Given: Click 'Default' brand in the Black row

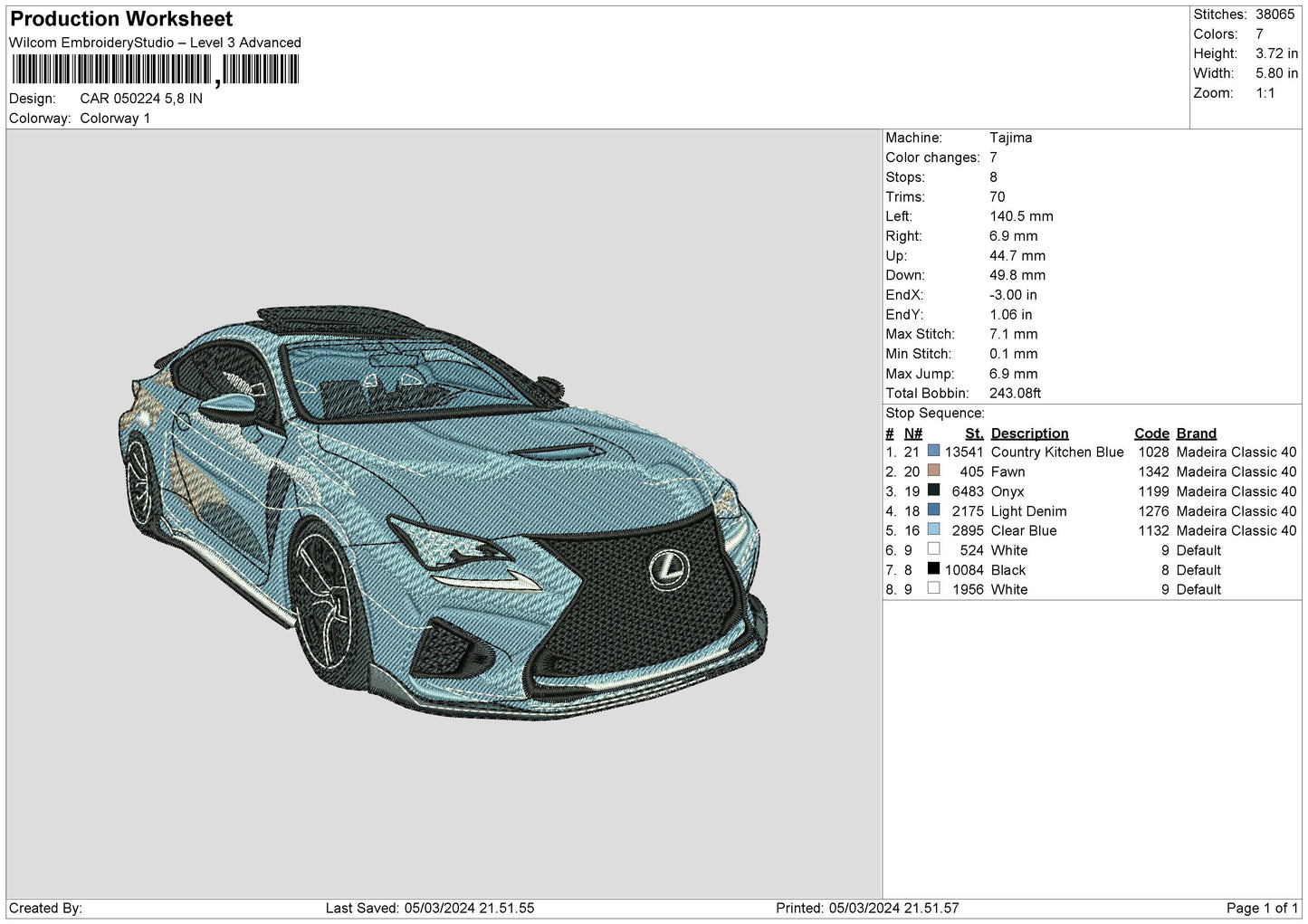Looking at the screenshot, I should click(x=1198, y=570).
